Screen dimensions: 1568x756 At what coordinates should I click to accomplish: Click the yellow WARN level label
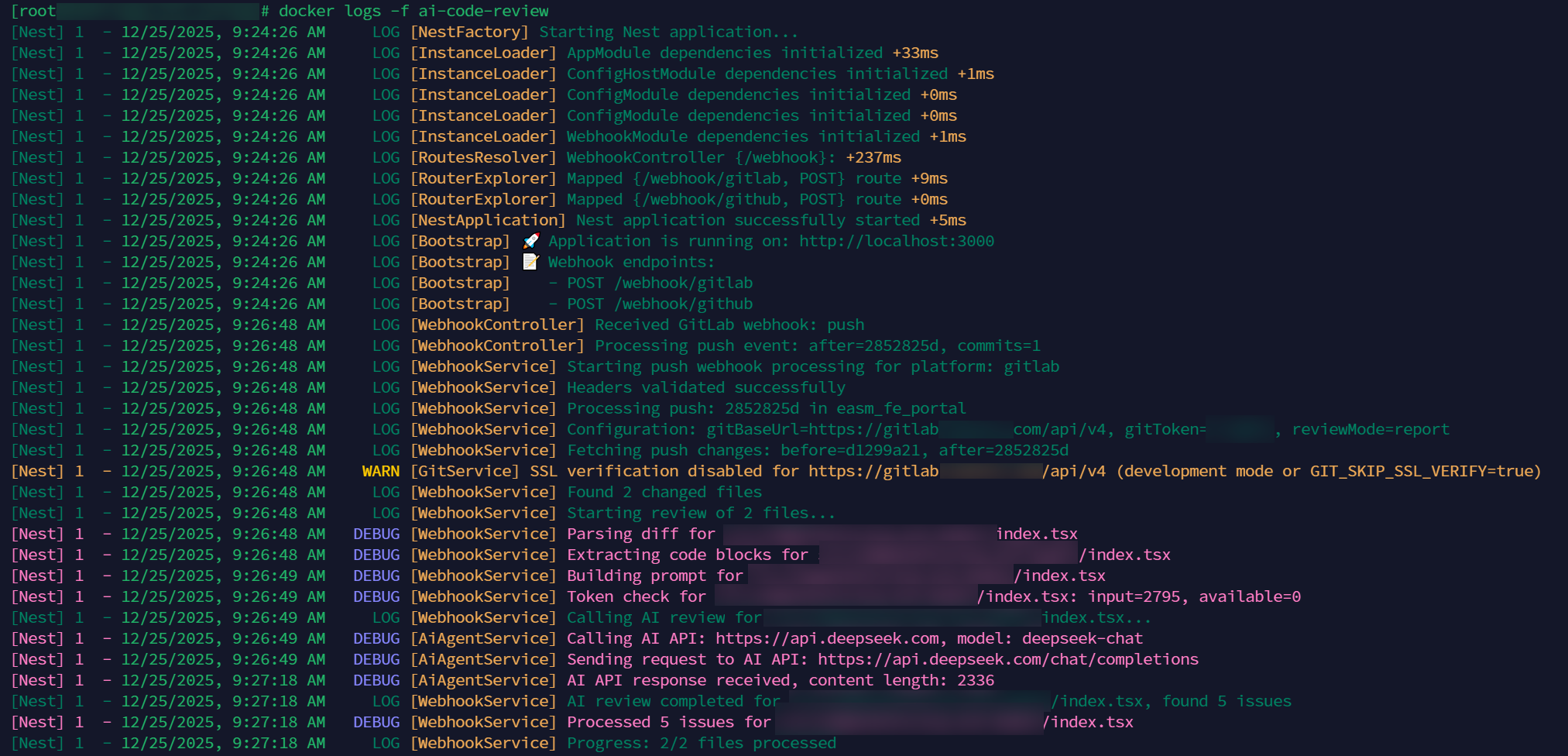tap(381, 471)
